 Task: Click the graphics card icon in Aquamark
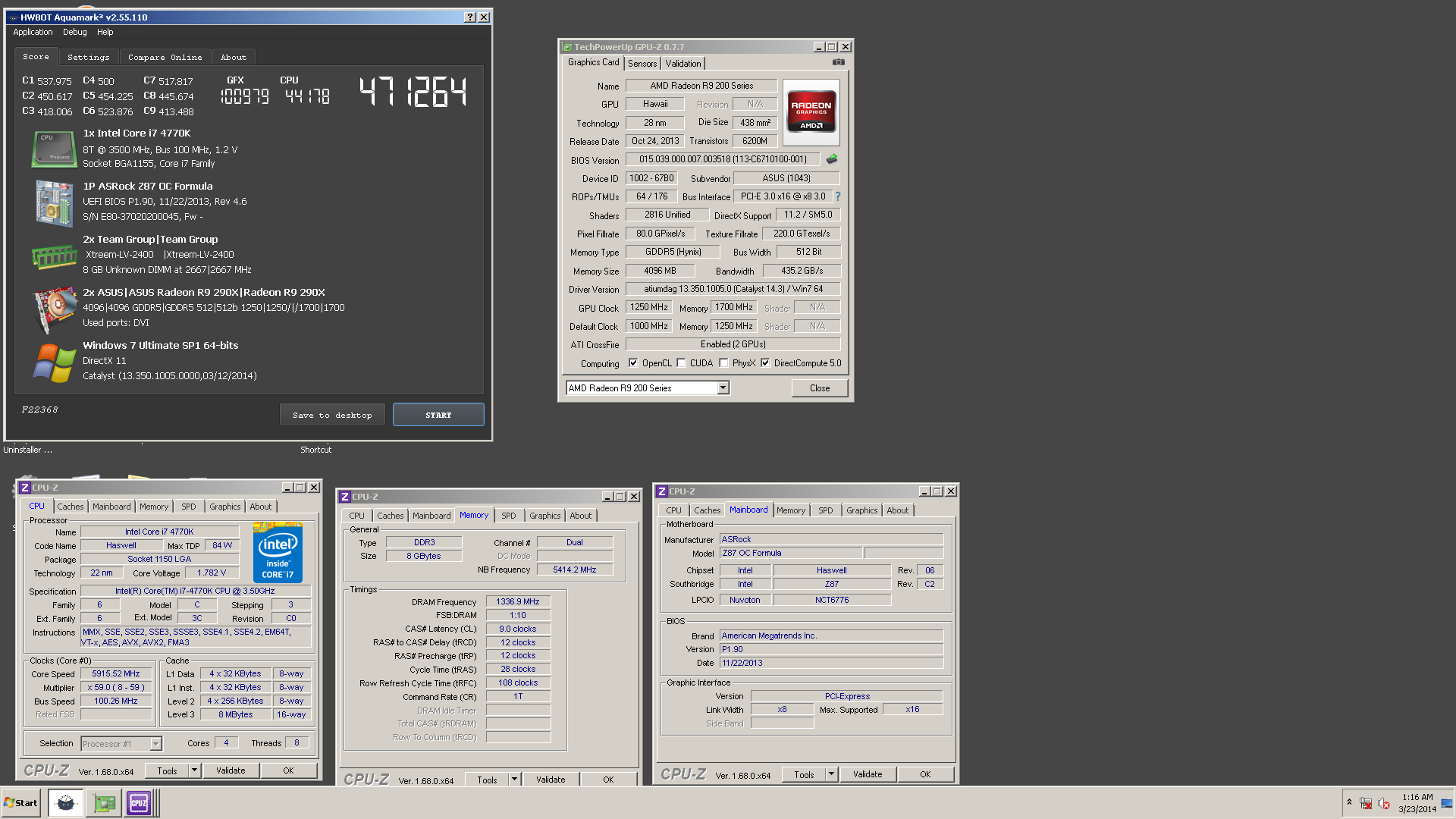55,309
